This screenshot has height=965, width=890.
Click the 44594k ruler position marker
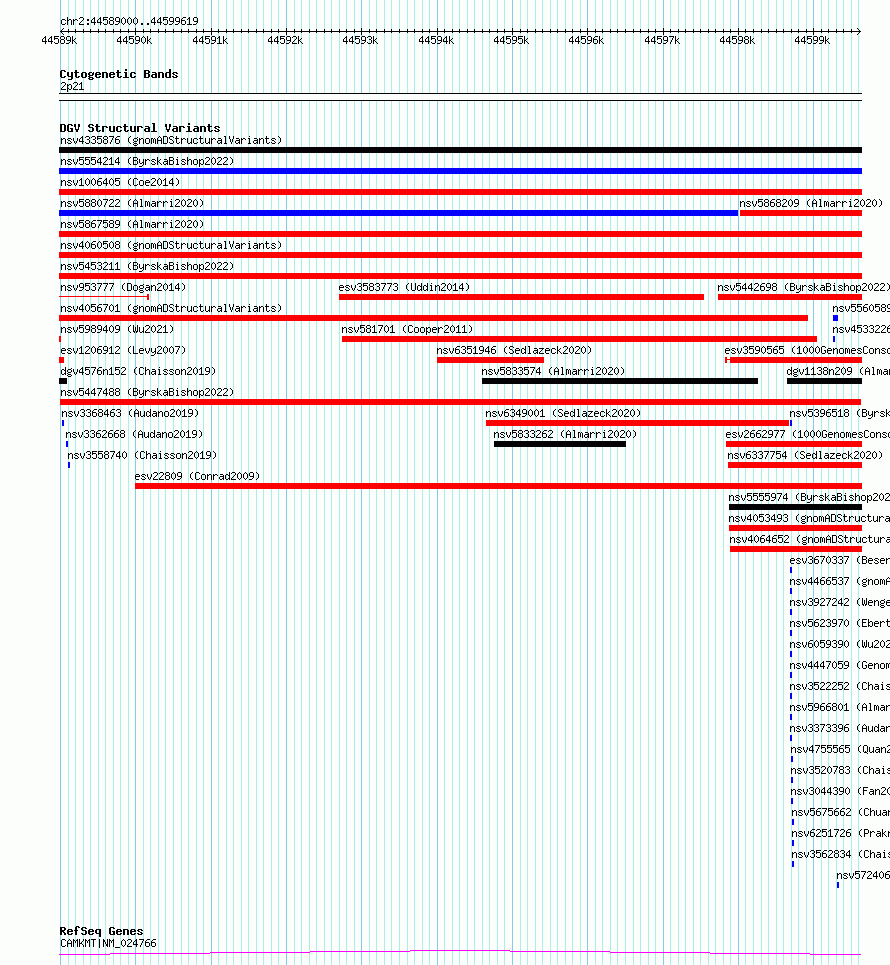click(436, 40)
